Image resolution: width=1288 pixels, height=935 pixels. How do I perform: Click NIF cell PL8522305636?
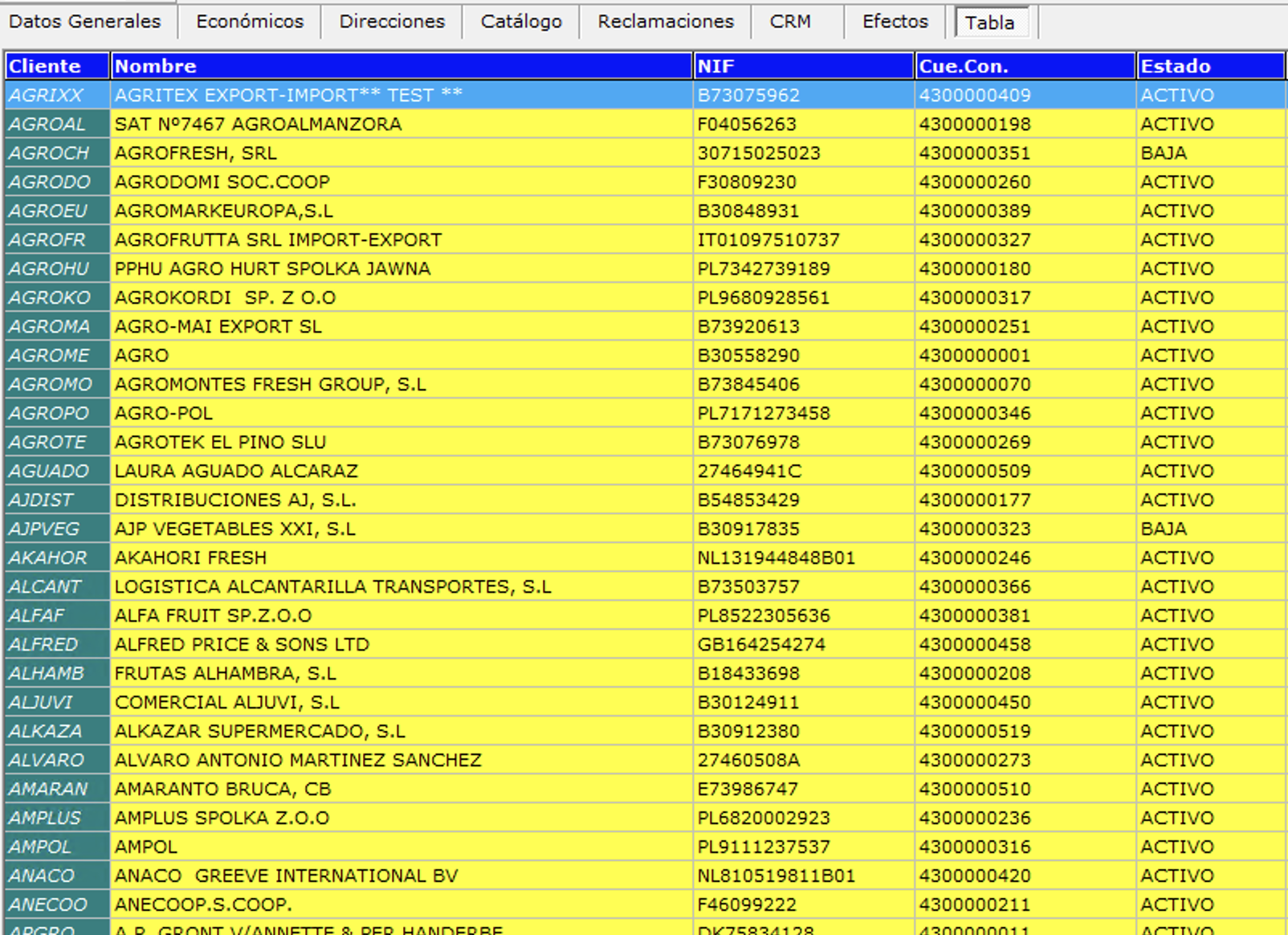click(x=764, y=616)
